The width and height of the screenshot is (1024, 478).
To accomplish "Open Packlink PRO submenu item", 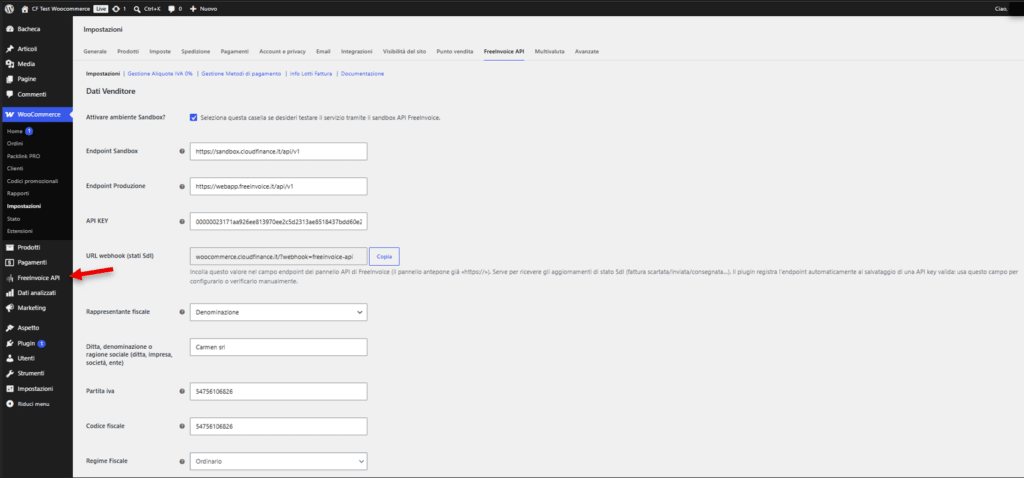I will pos(24,156).
